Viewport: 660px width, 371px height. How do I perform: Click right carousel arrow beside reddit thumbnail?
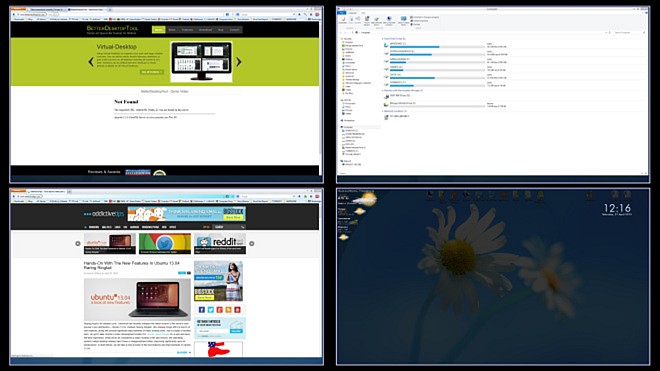(x=252, y=243)
